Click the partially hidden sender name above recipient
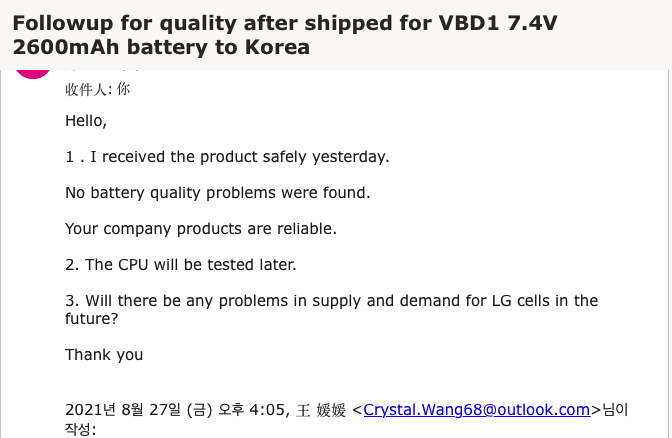Viewport: 672px width, 438px height. coord(103,71)
